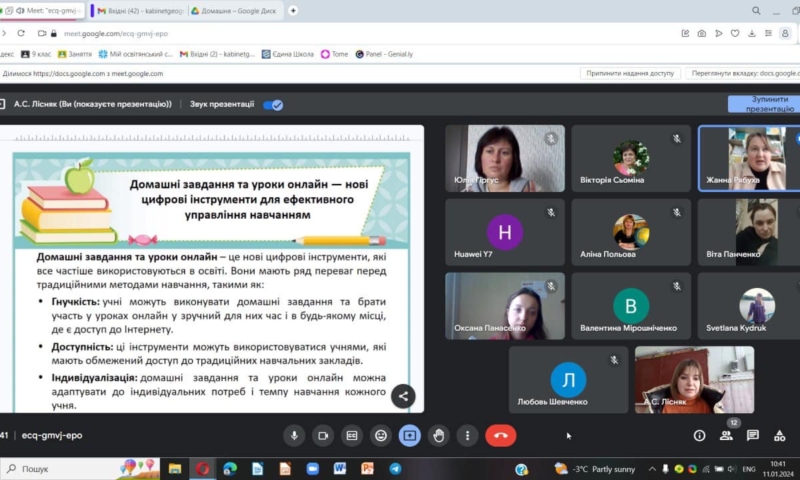Add page to bookmarks heart icon
Image resolution: width=800 pixels, height=480 pixels.
tap(735, 33)
